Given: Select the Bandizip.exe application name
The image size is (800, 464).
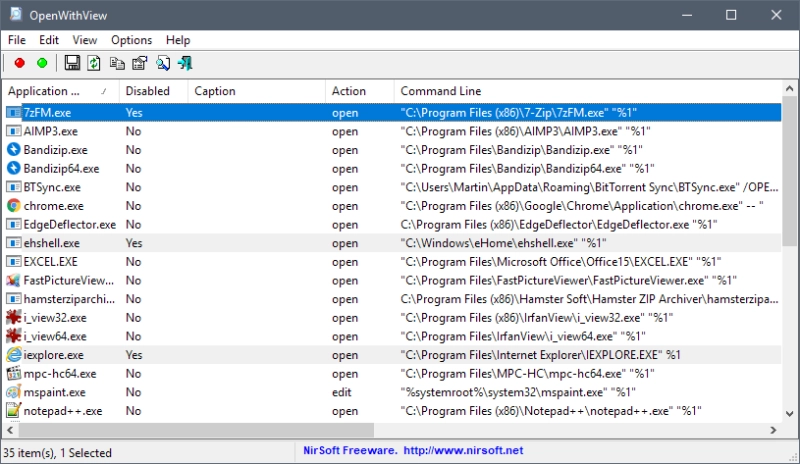Looking at the screenshot, I should point(56,150).
